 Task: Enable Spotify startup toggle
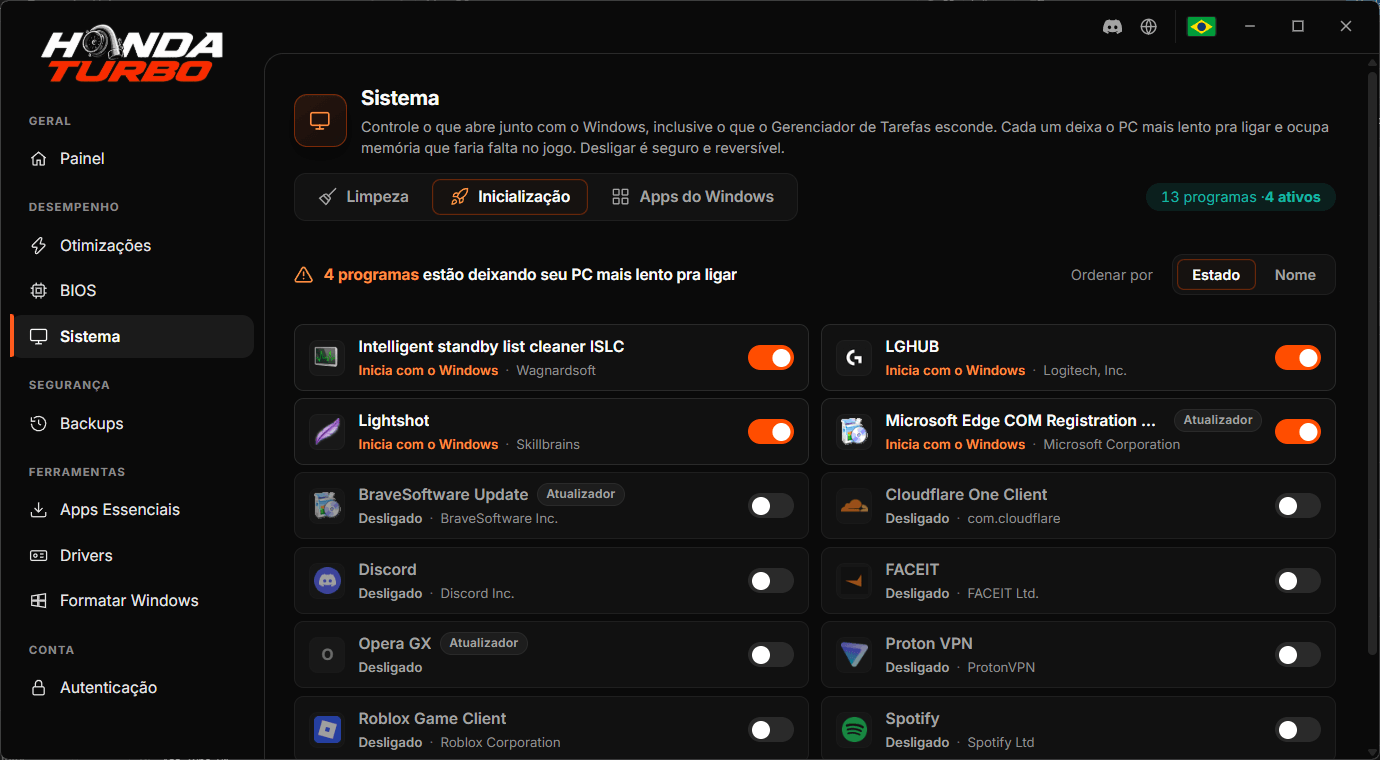click(1298, 729)
